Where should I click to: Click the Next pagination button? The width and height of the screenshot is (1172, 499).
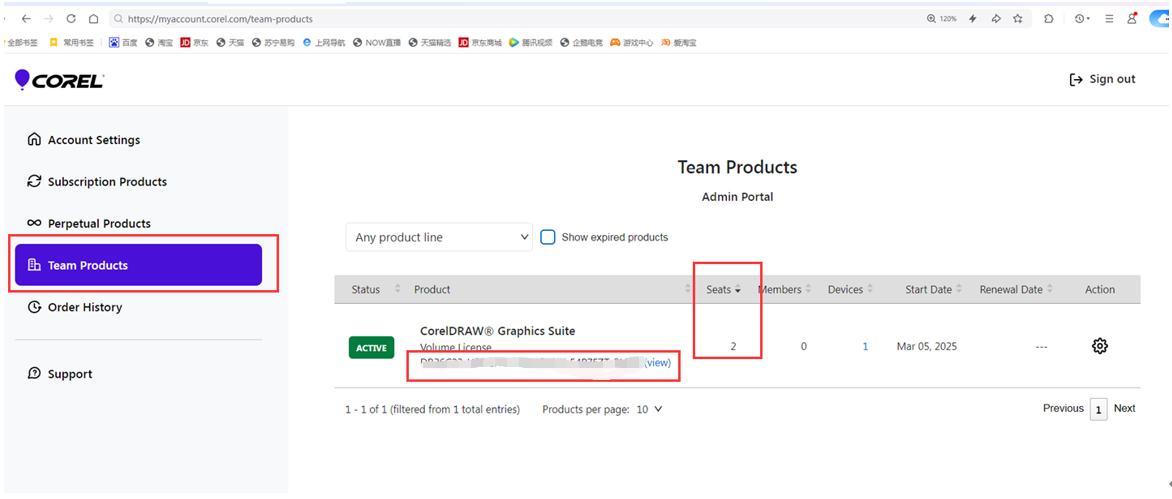pyautogui.click(x=1124, y=408)
